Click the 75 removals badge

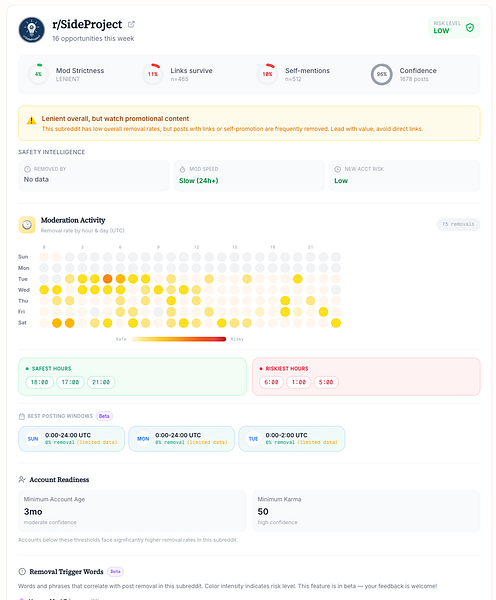pyautogui.click(x=458, y=224)
